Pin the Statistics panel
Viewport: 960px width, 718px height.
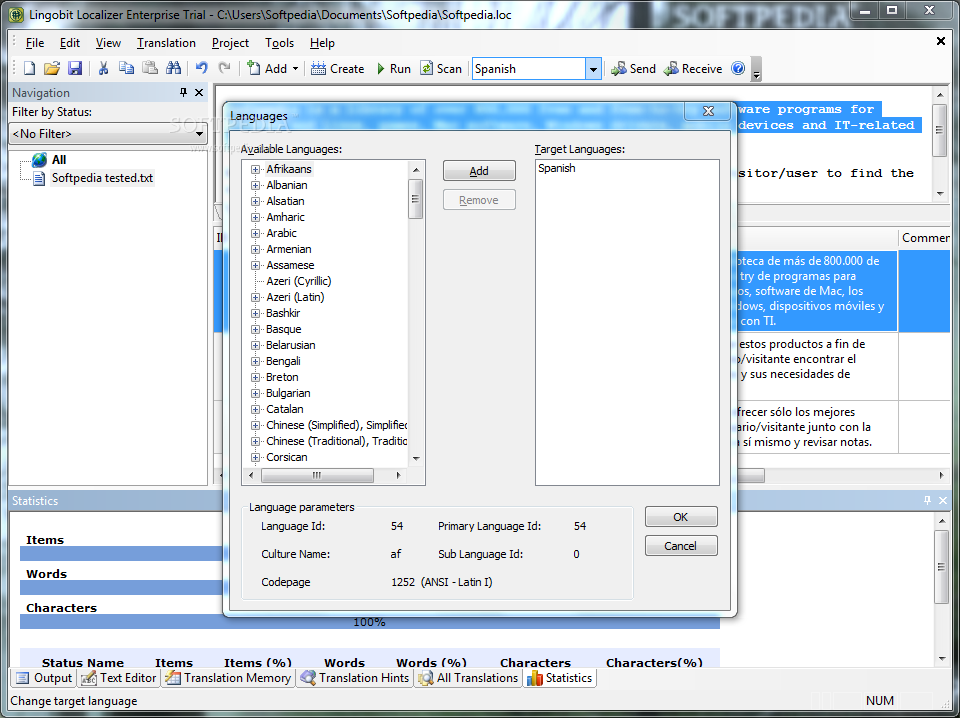(x=927, y=500)
